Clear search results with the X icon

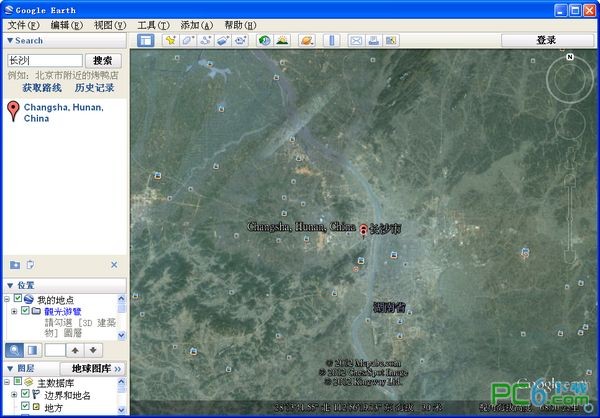(114, 265)
